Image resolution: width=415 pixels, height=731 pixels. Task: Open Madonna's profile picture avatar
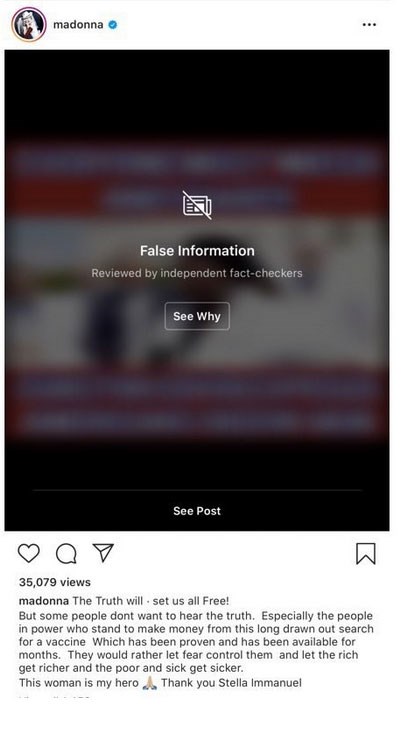coord(29,24)
